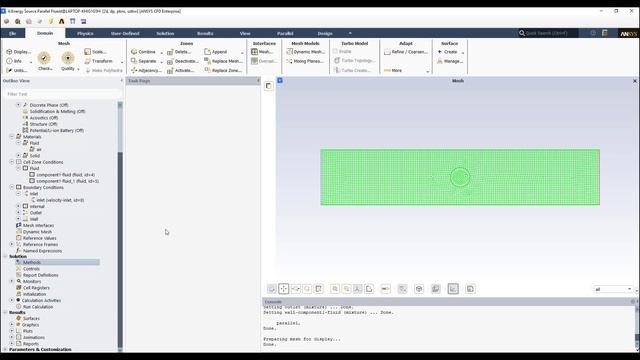Expand the Adapt More dropdown
The image size is (640, 360).
point(428,71)
